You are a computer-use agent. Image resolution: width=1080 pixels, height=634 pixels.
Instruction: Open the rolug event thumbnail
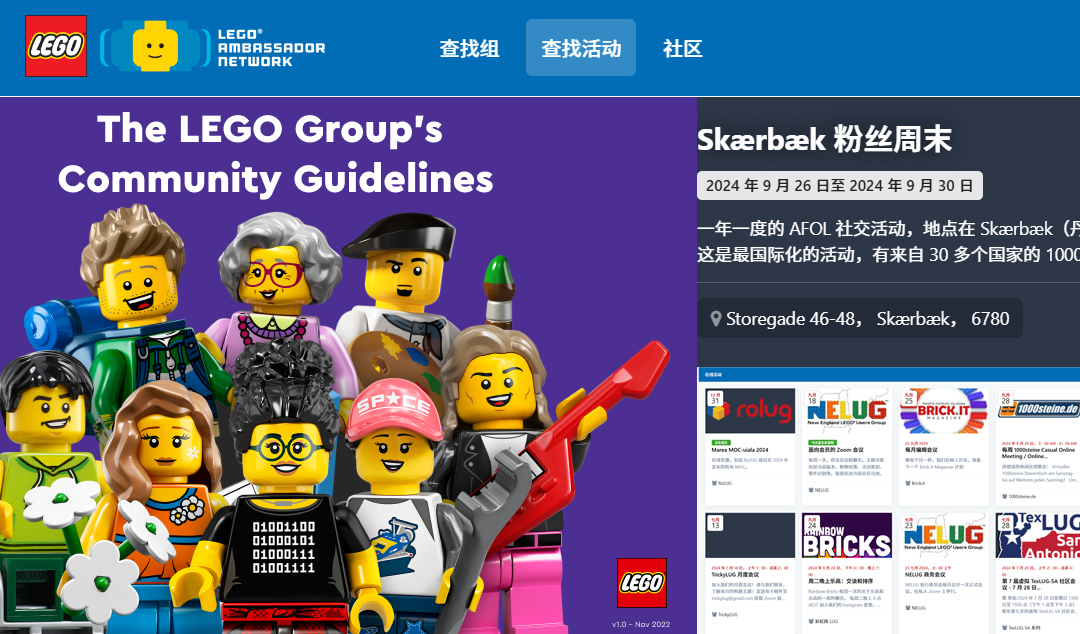(750, 411)
